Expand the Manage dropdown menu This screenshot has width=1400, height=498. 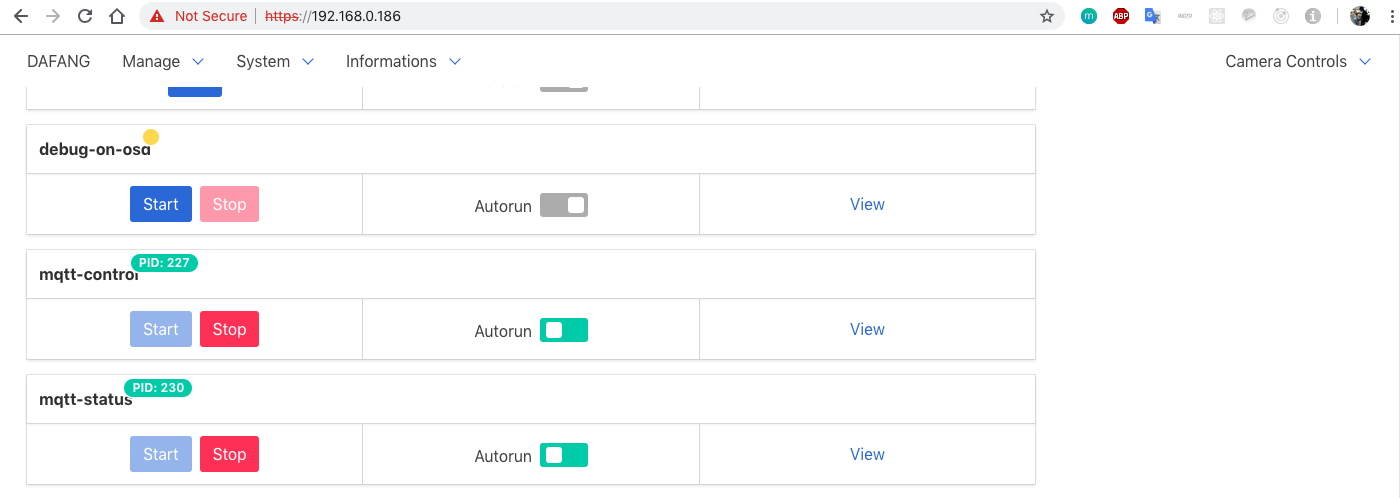(x=163, y=61)
